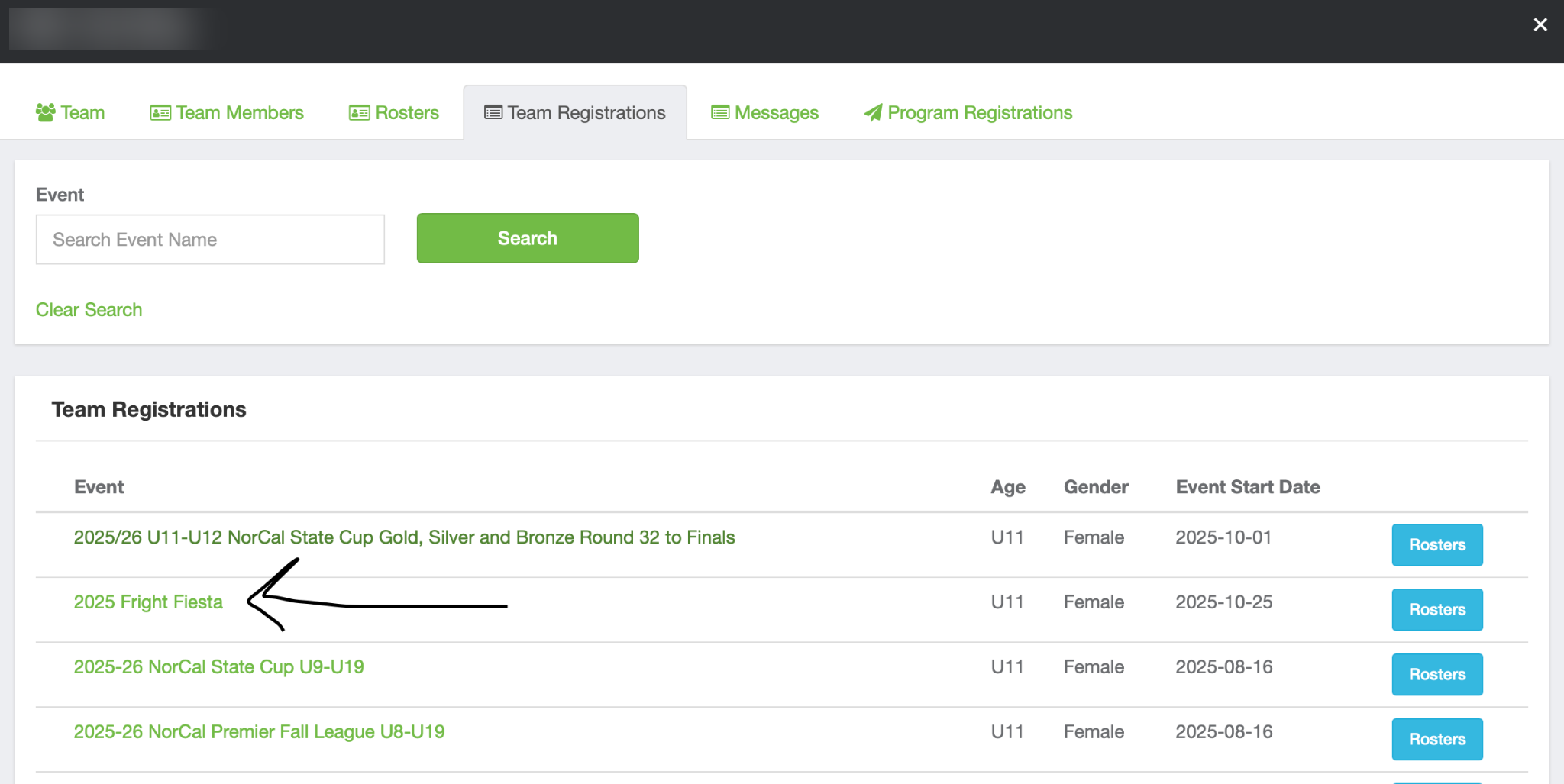Click the Team tab people icon
Screen dimensions: 1564x784
(x=46, y=112)
